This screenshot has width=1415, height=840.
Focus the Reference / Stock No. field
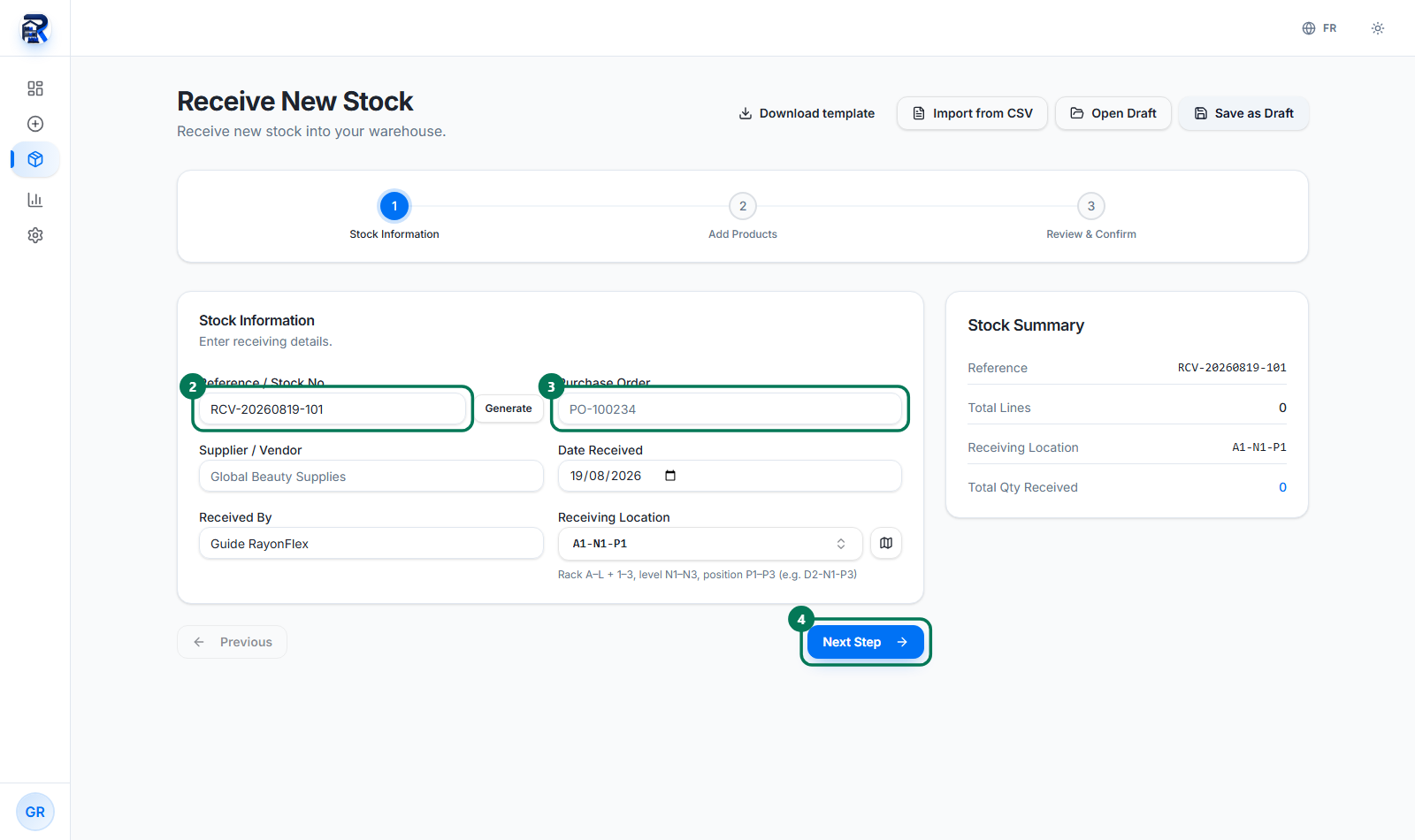[333, 409]
